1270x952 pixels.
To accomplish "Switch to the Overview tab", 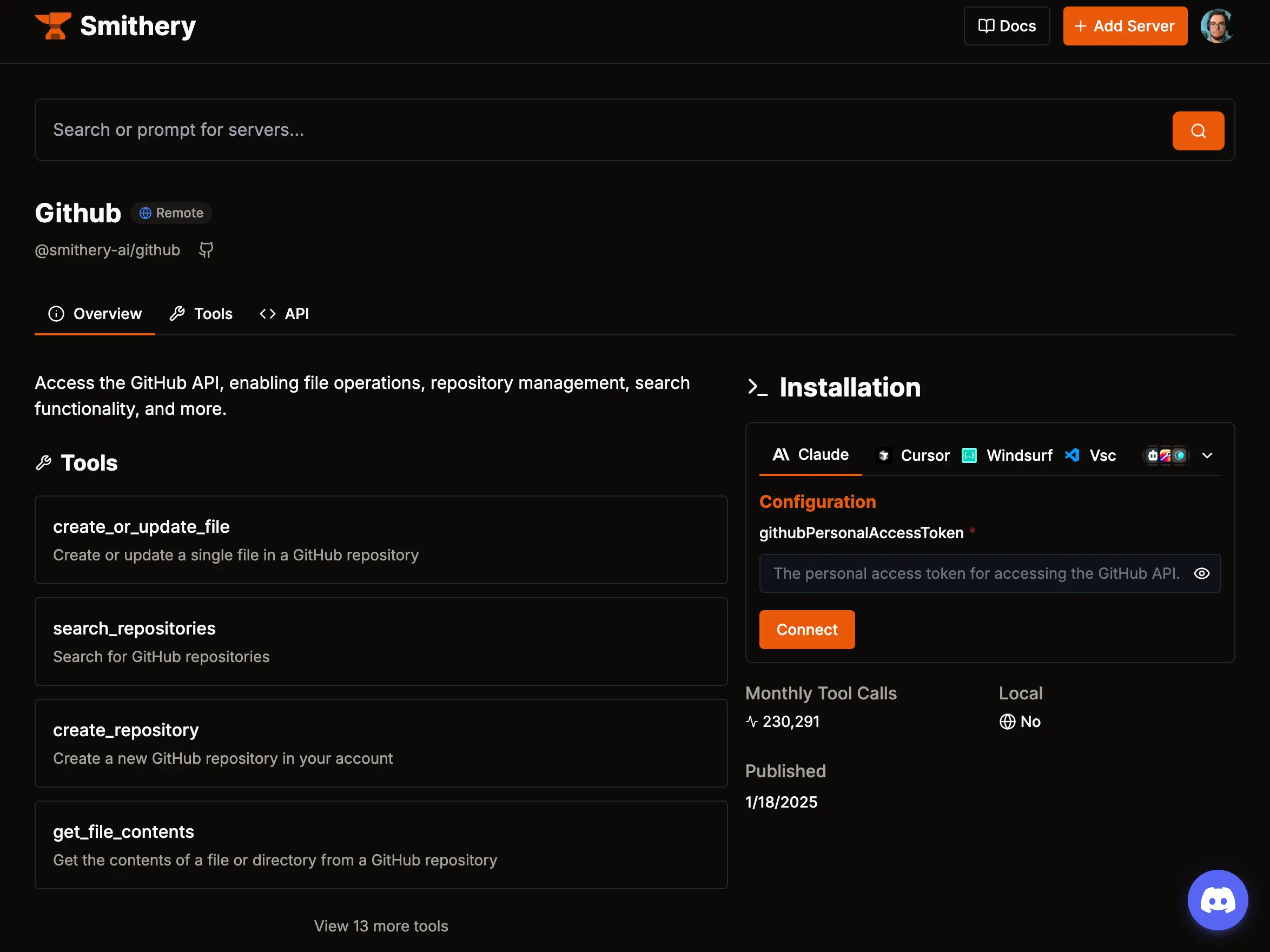I will coord(95,314).
